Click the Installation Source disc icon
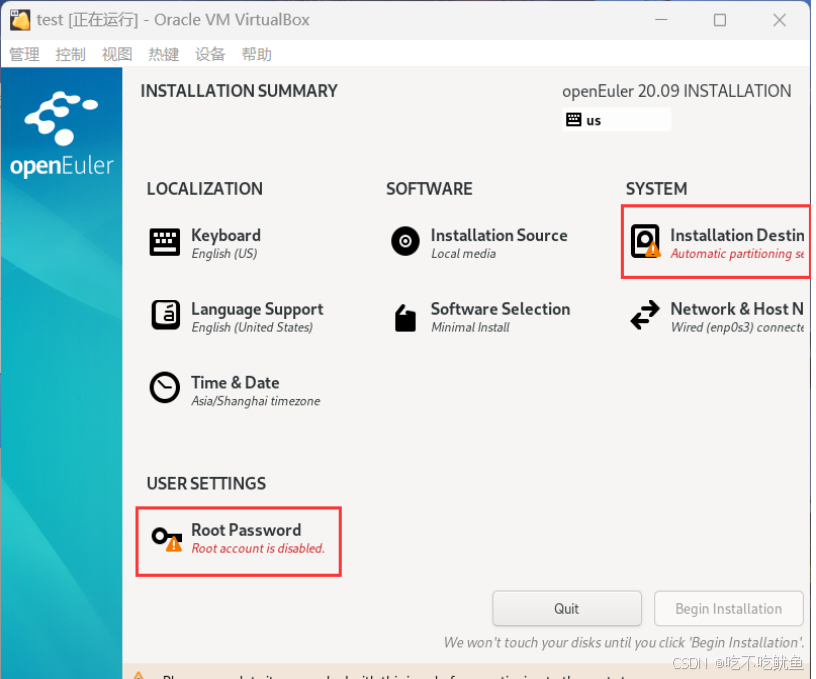This screenshot has height=679, width=816. (x=405, y=241)
